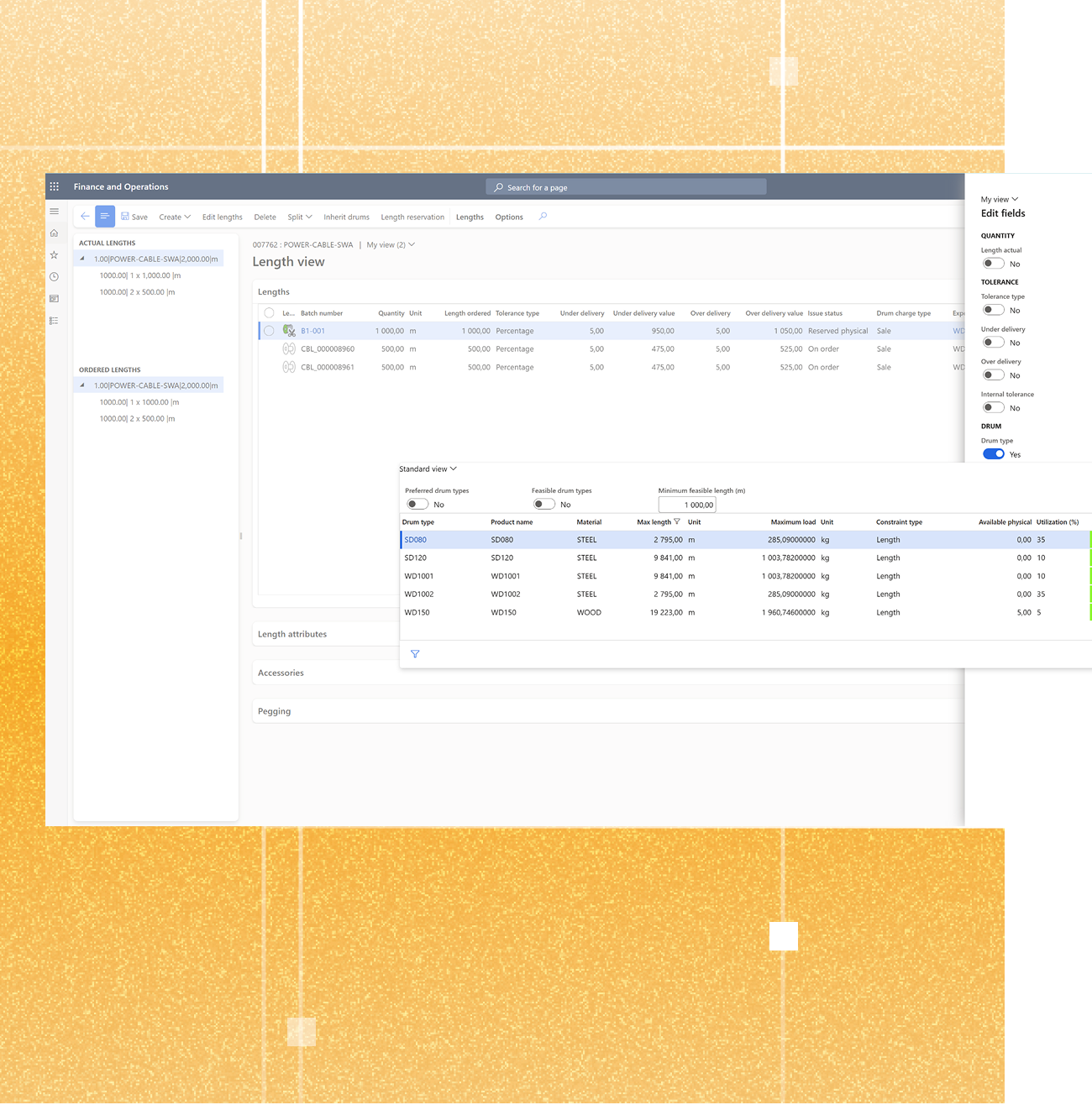The width and height of the screenshot is (1092, 1105).
Task: Open the Options tab
Action: (509, 217)
